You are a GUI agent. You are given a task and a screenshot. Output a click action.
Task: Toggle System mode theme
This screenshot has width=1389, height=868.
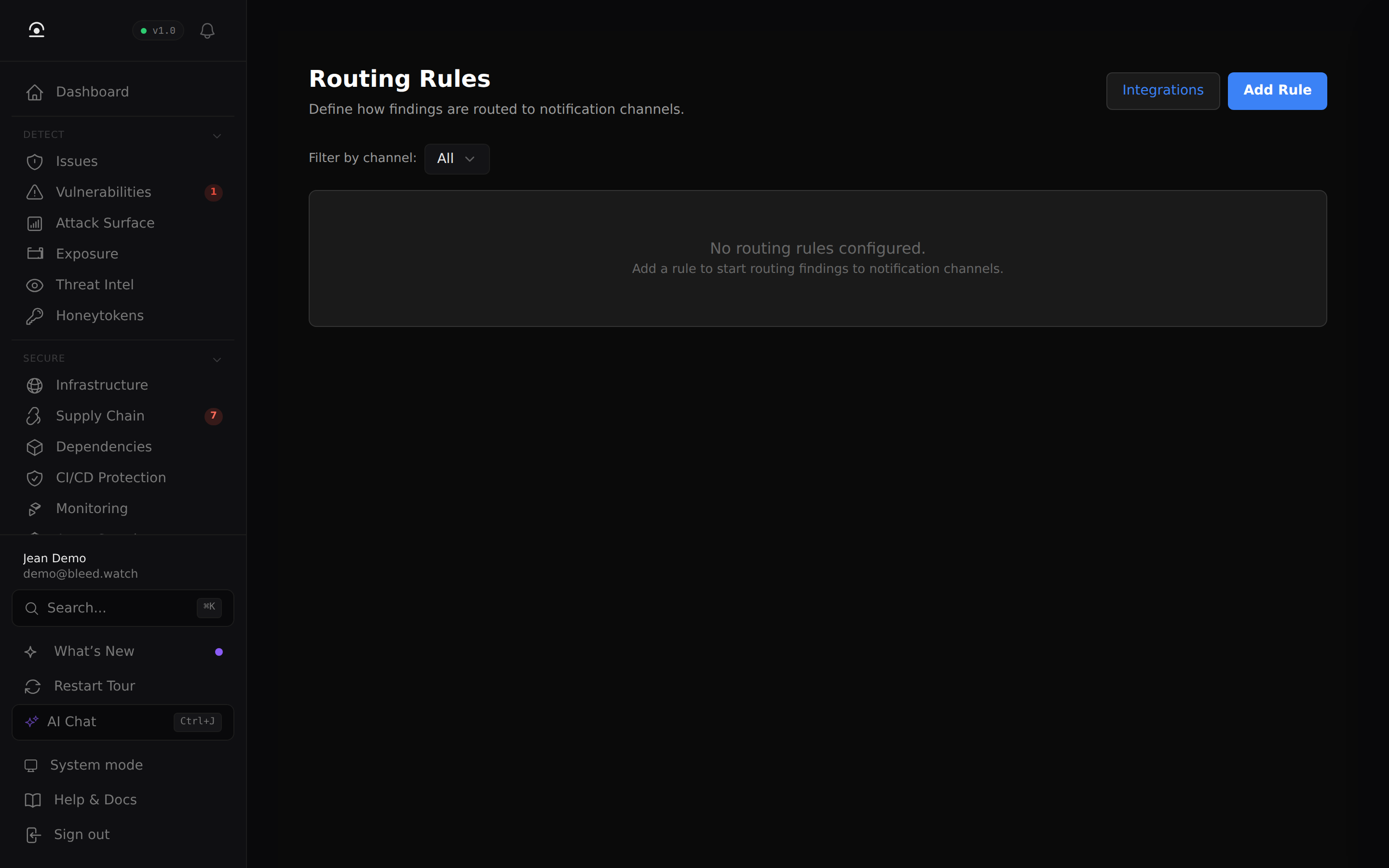(123, 765)
